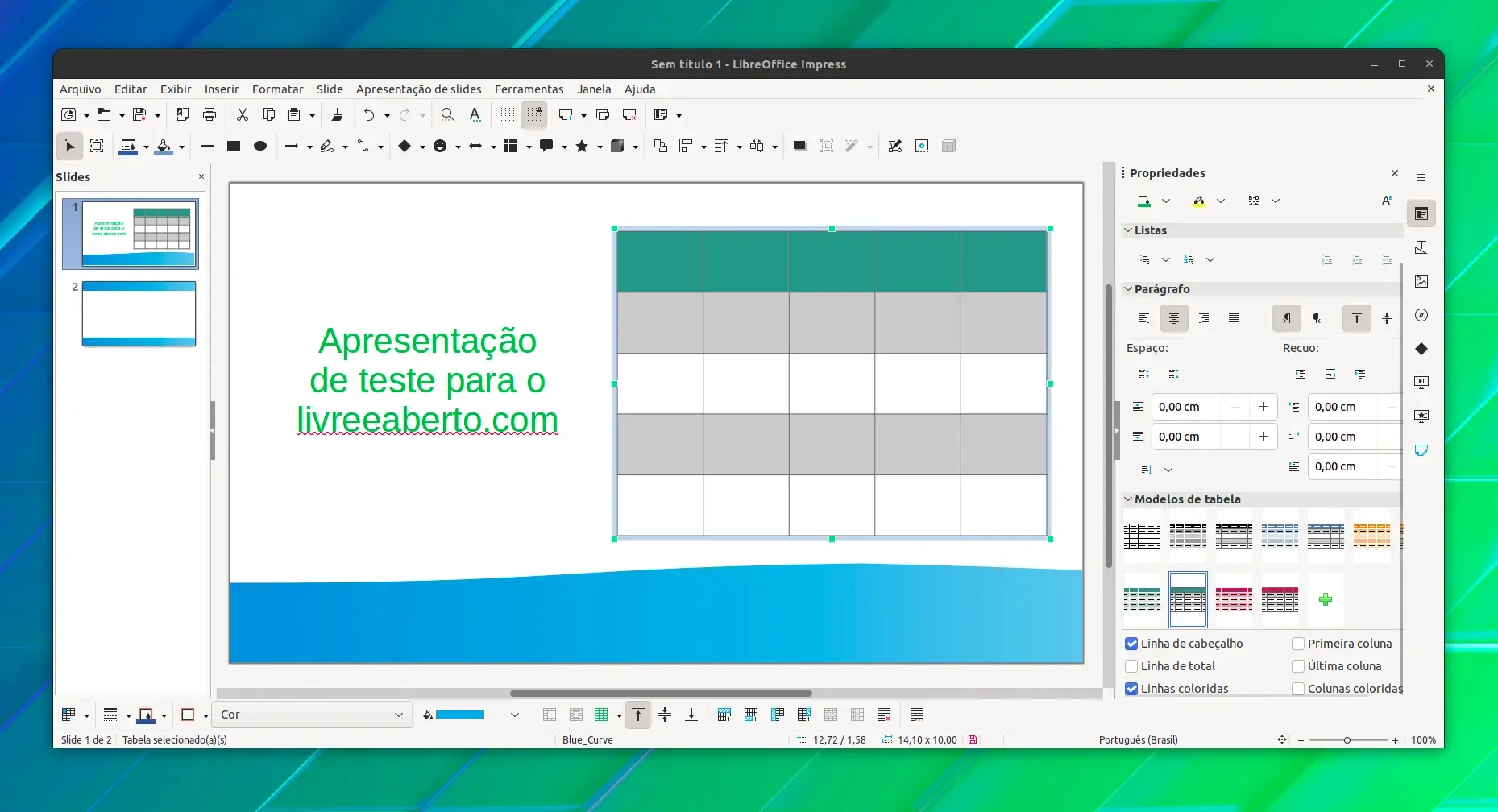Select the arrow Select tool
This screenshot has height=812, width=1498.
coord(70,146)
